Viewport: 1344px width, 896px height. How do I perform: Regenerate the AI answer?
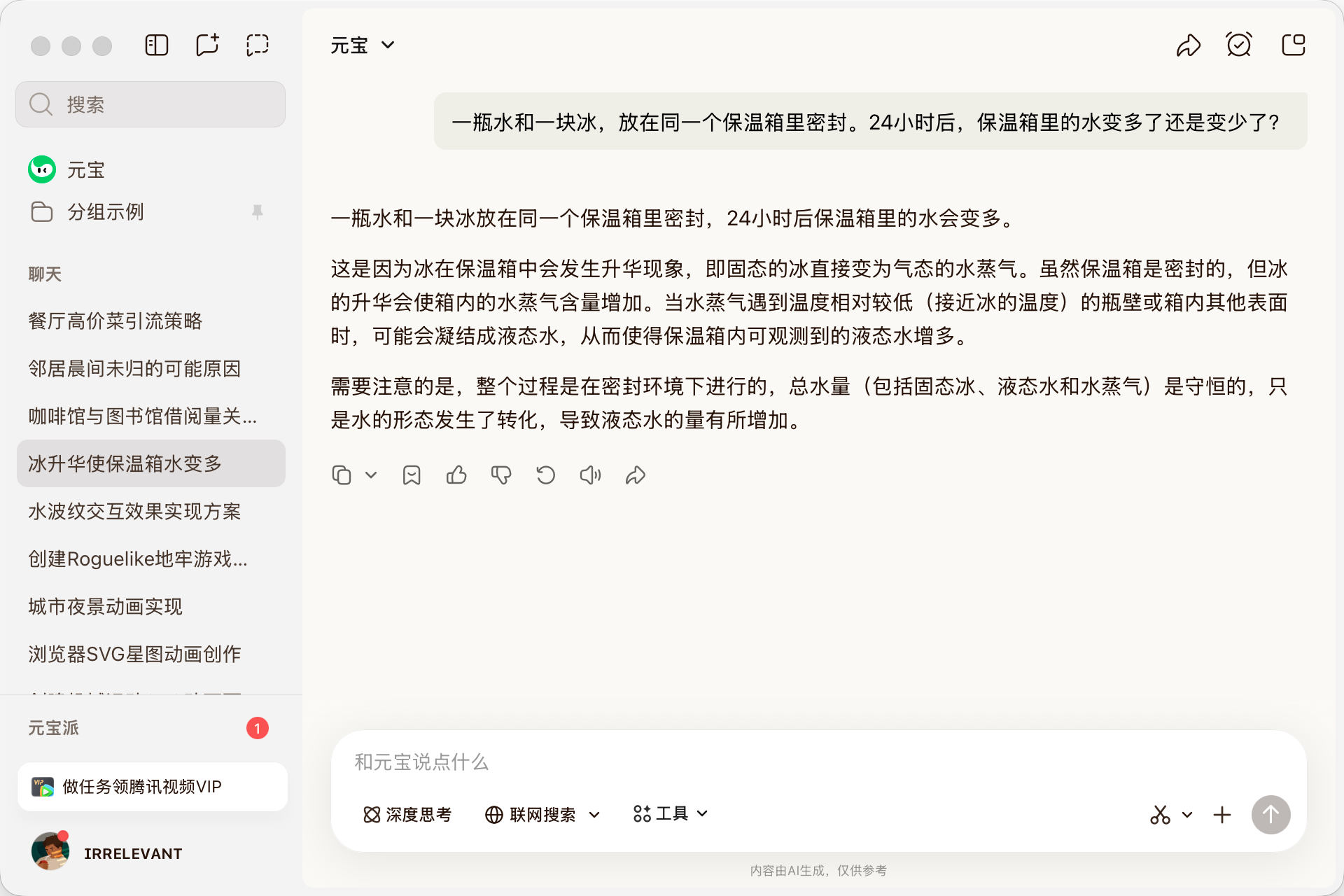pos(546,475)
